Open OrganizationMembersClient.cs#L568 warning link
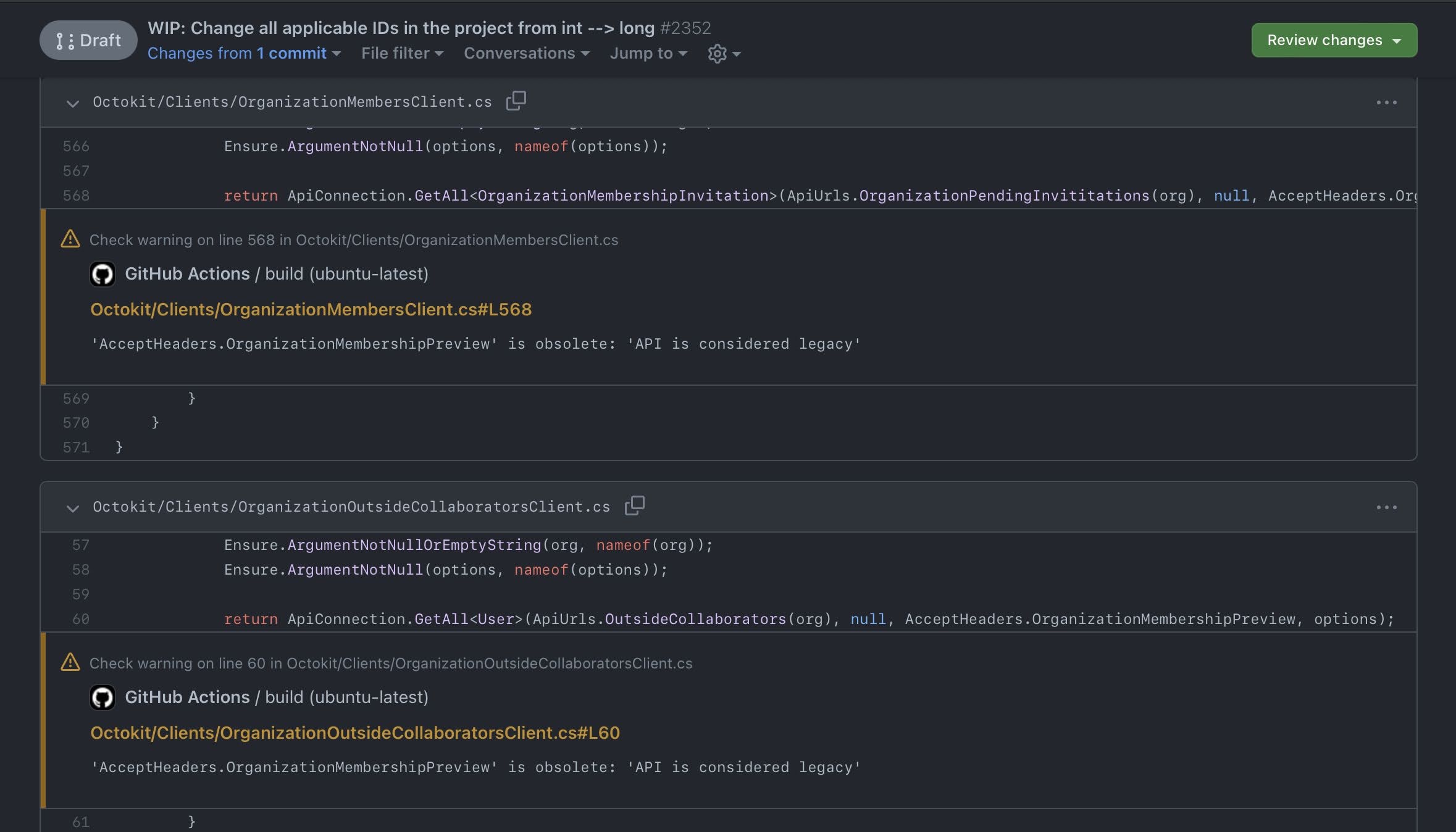The width and height of the screenshot is (1456, 832). tap(311, 309)
